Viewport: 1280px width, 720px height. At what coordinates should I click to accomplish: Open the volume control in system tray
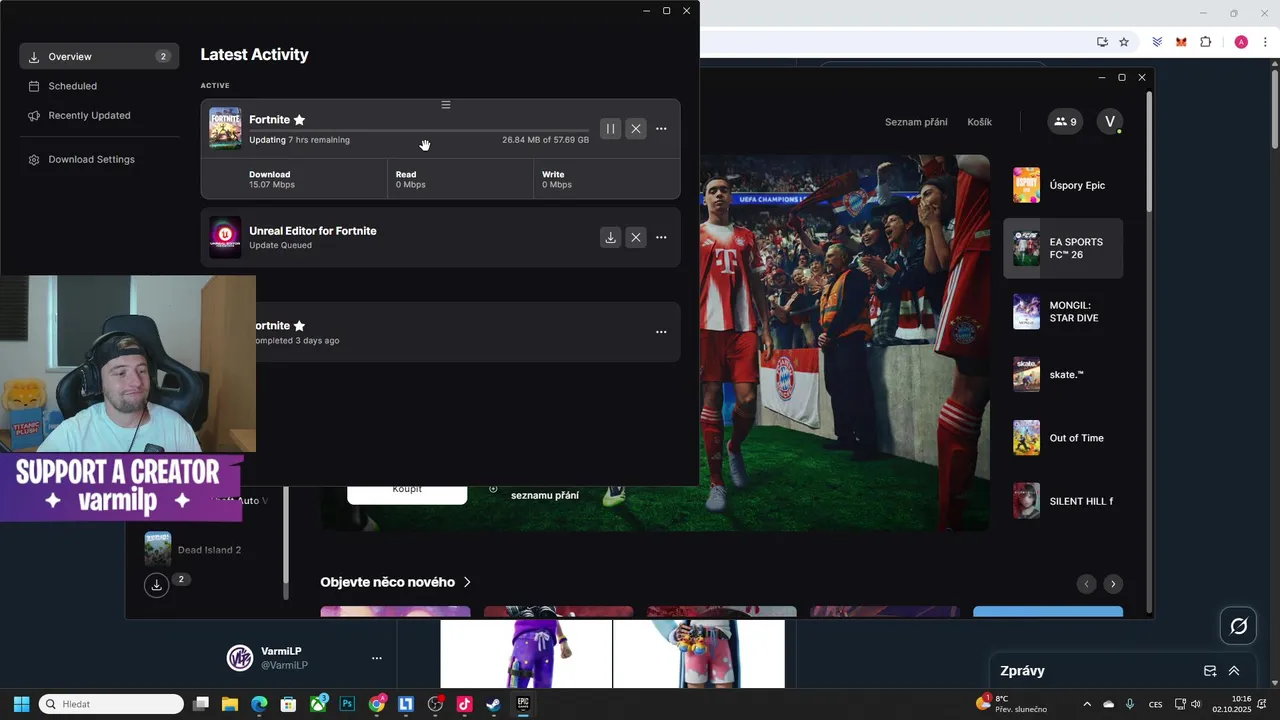click(1196, 704)
